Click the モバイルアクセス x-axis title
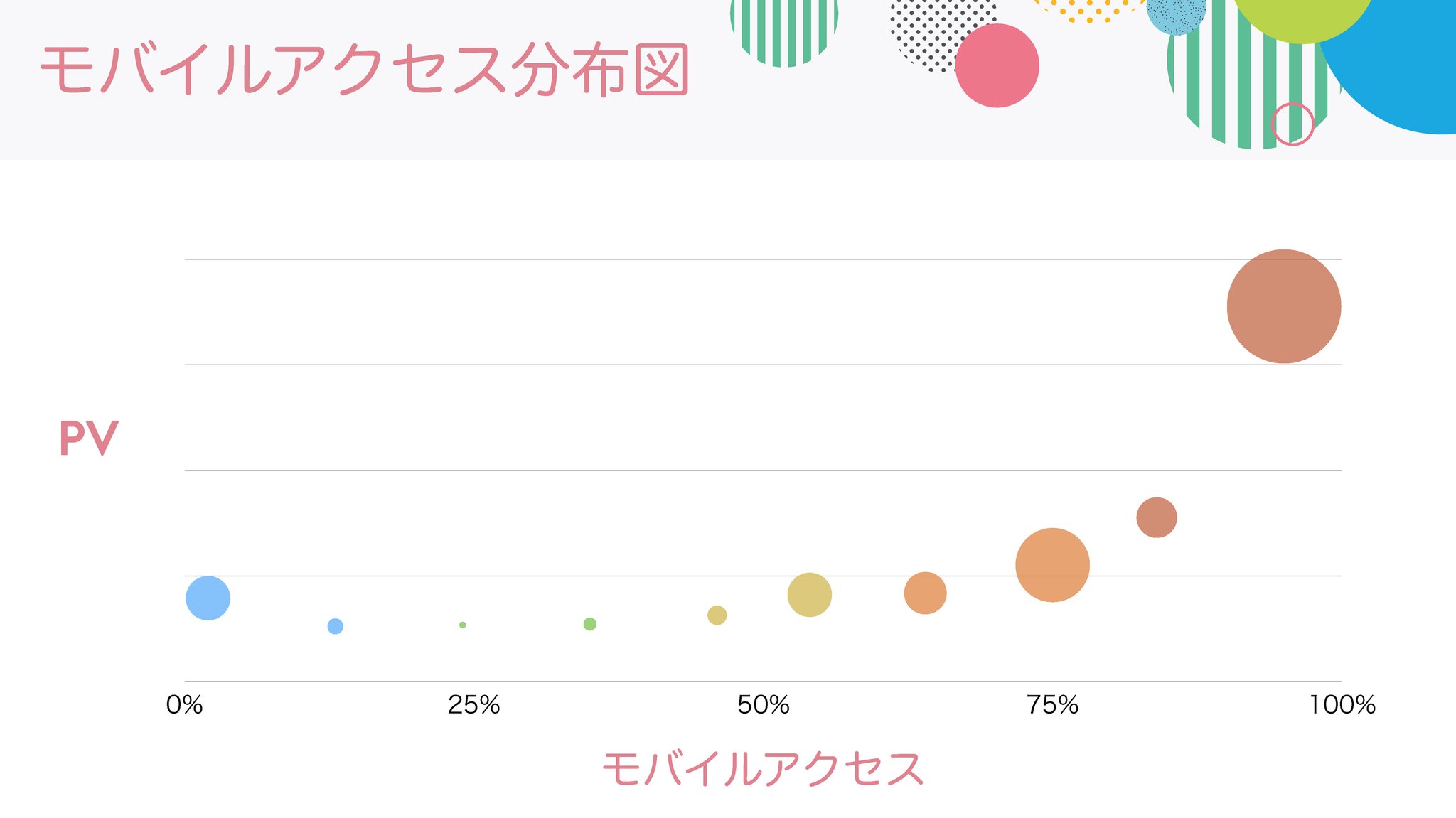The image size is (1456, 818). pyautogui.click(x=763, y=769)
